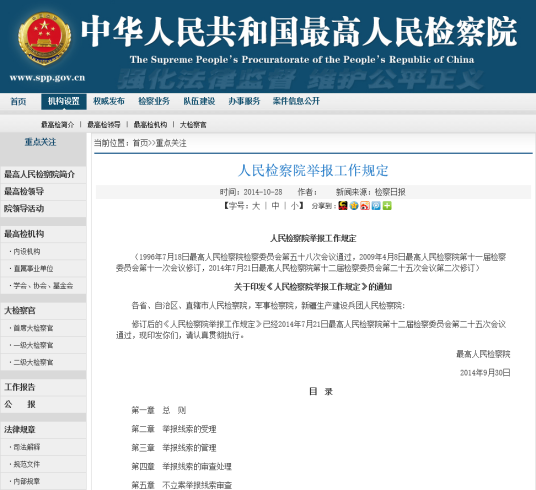The height and width of the screenshot is (490, 536).
Task: Open 公 报 in sidebar
Action: (x=43, y=404)
